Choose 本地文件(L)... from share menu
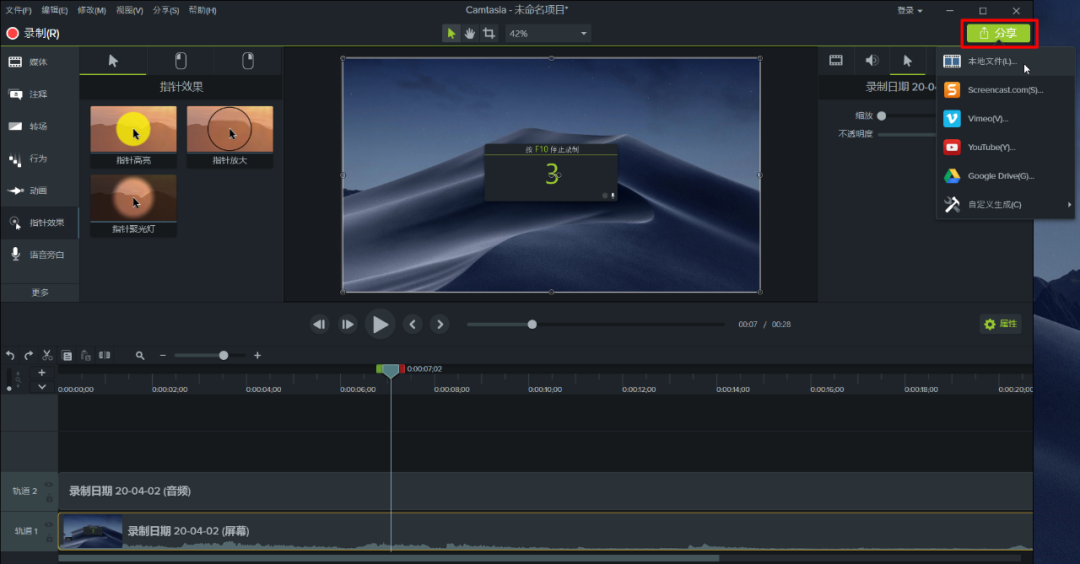Viewport: 1080px width, 564px height. [x=1006, y=61]
